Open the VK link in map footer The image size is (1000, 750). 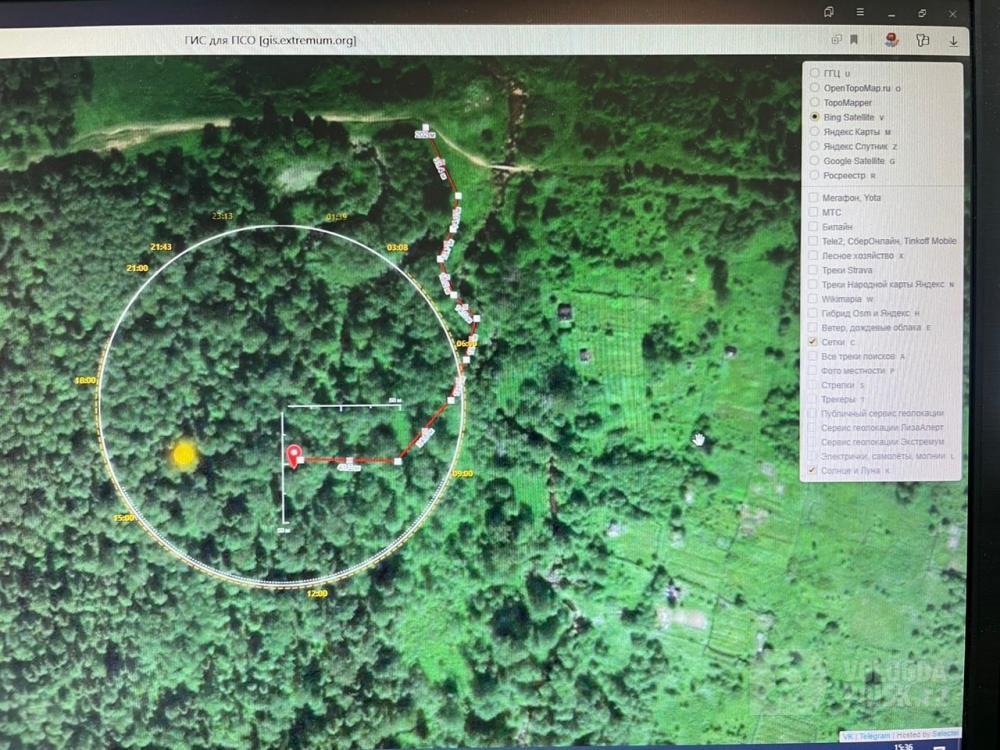pos(848,736)
